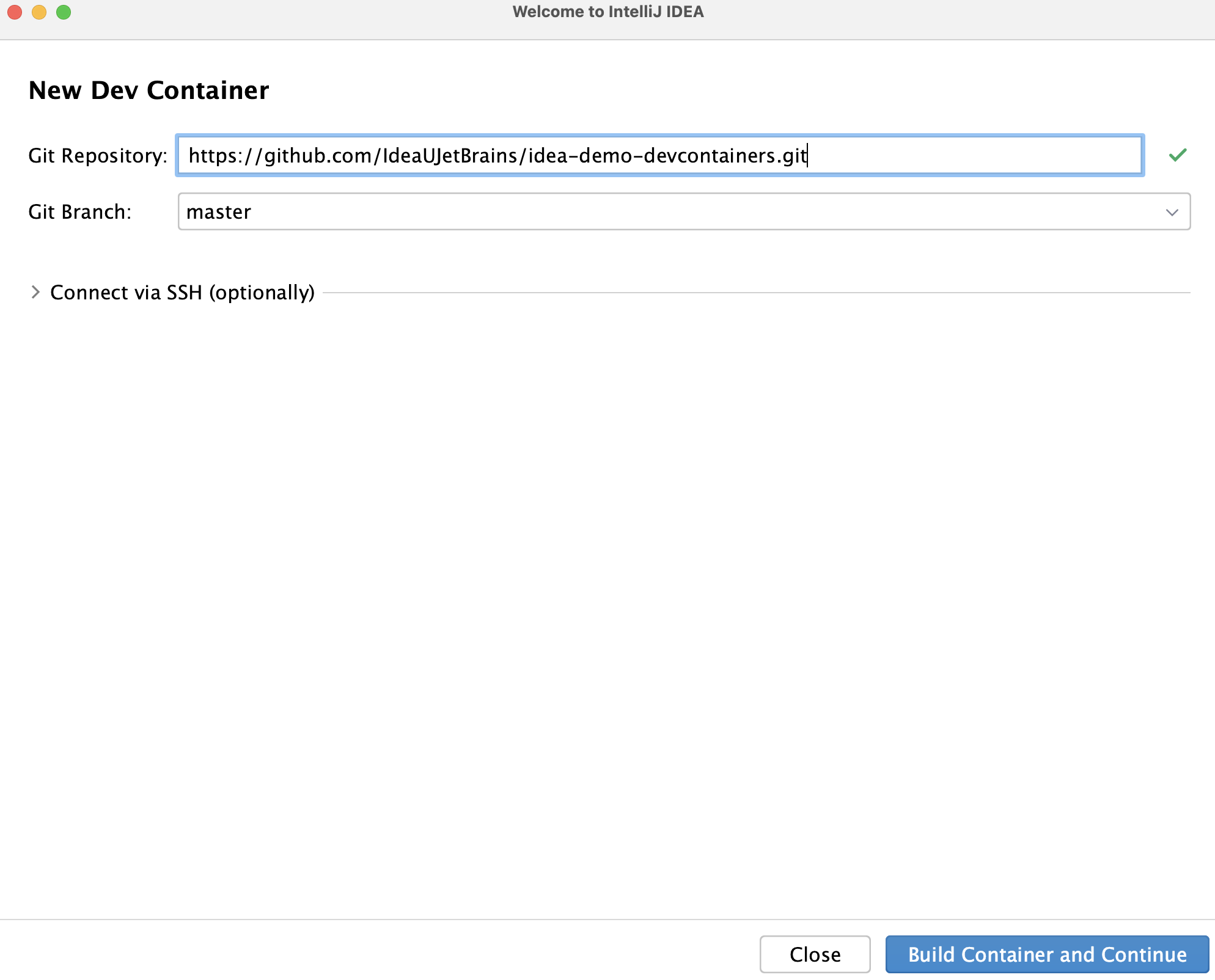Image resolution: width=1215 pixels, height=980 pixels.
Task: Click the Close button
Action: tap(815, 954)
